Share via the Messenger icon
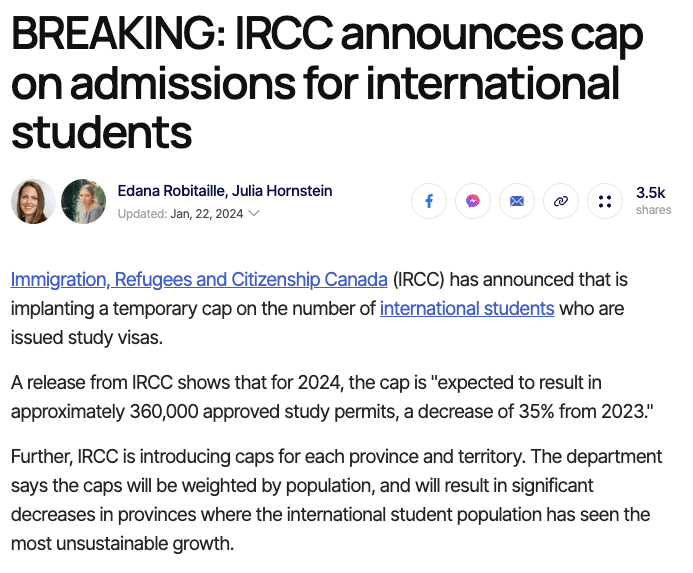The height and width of the screenshot is (573, 693). [472, 201]
